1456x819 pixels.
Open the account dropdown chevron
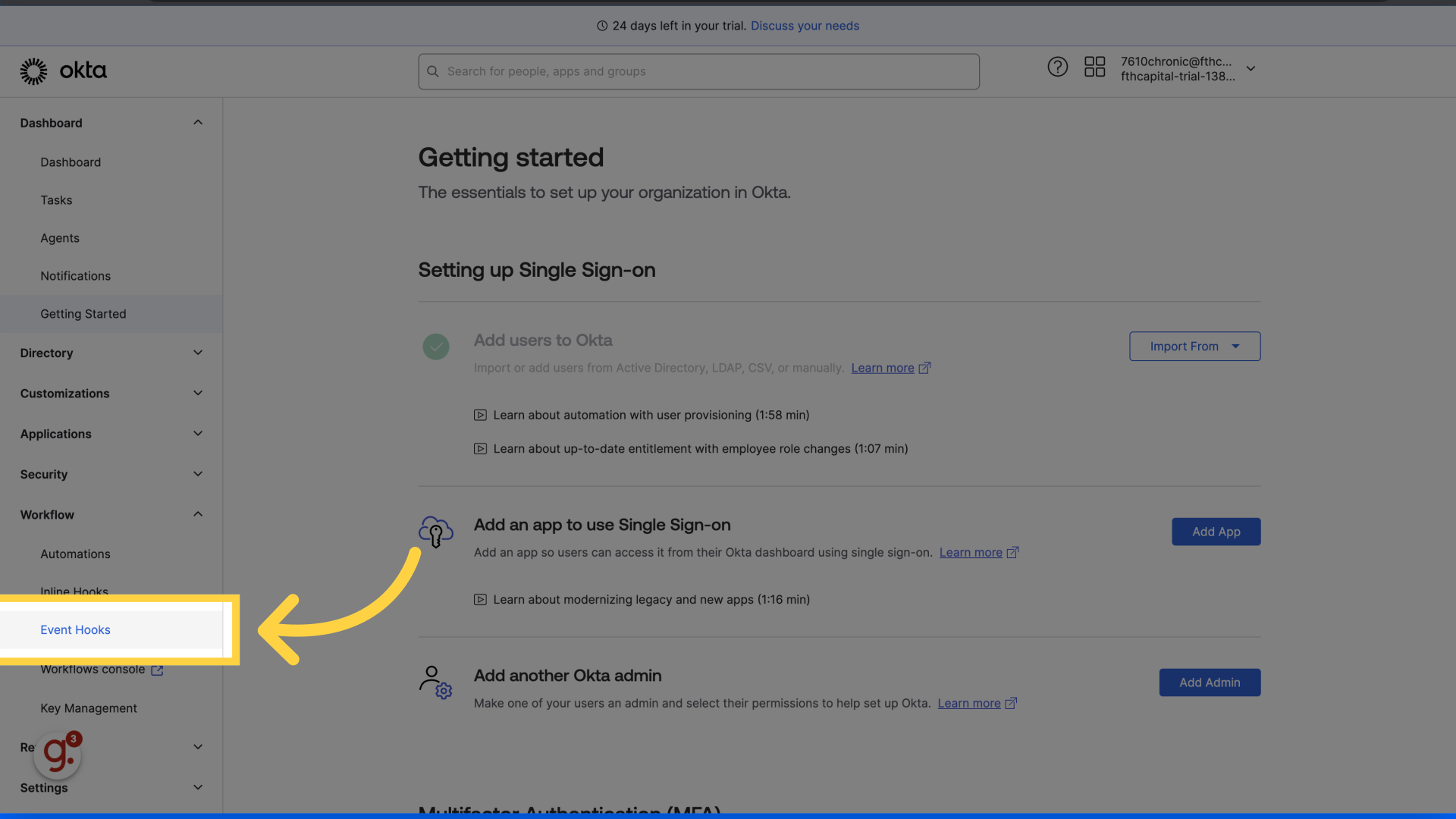coord(1250,68)
